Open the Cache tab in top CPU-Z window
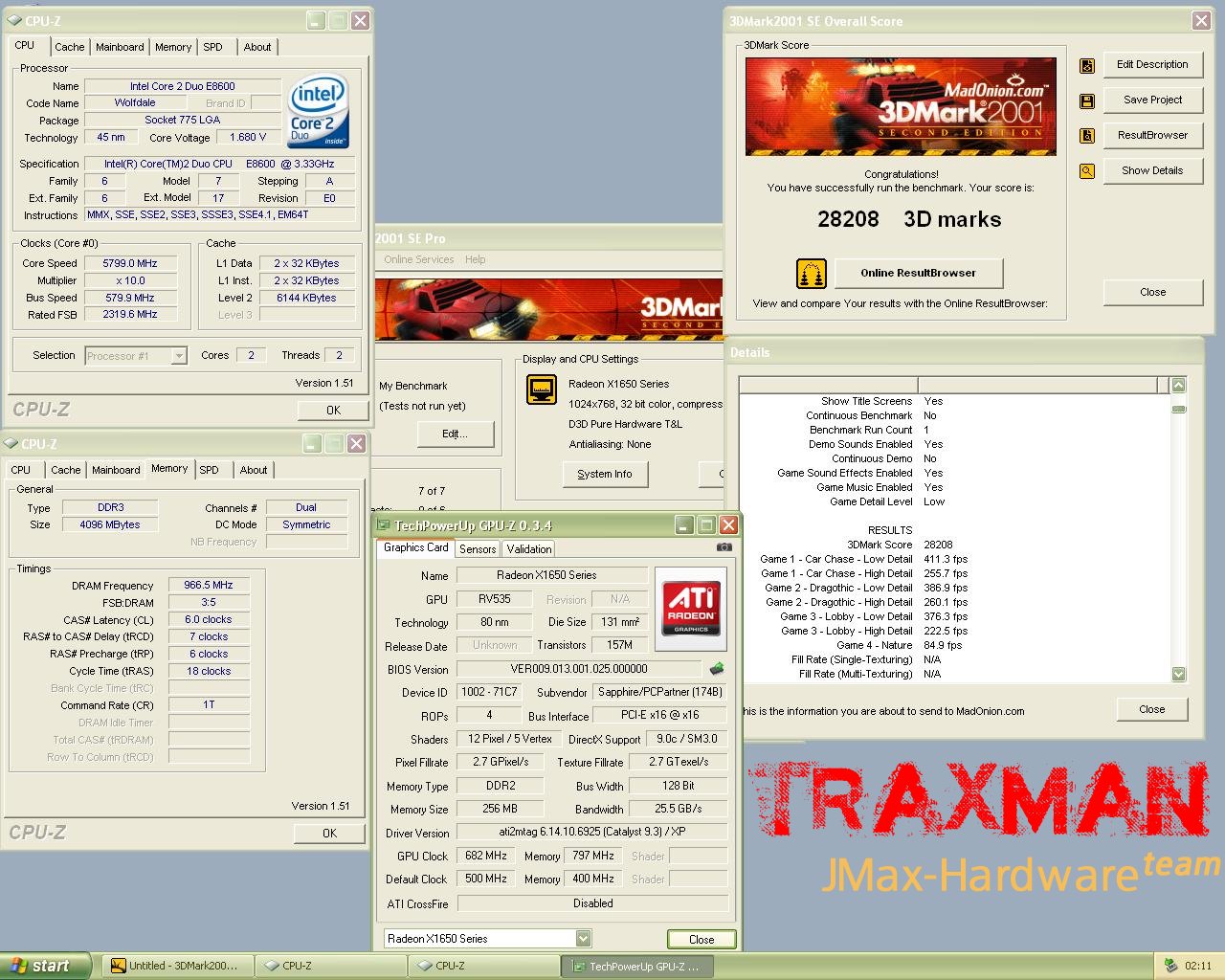Viewport: 1225px width, 980px height. click(69, 47)
